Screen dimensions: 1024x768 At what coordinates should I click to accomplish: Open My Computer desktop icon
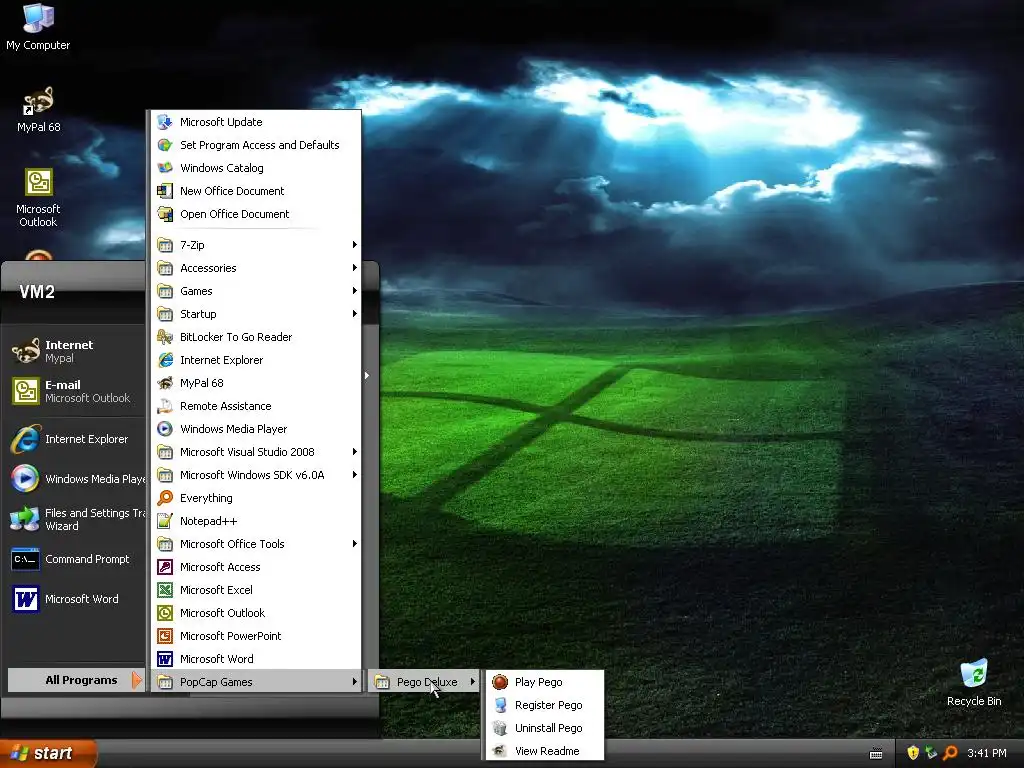[38, 27]
